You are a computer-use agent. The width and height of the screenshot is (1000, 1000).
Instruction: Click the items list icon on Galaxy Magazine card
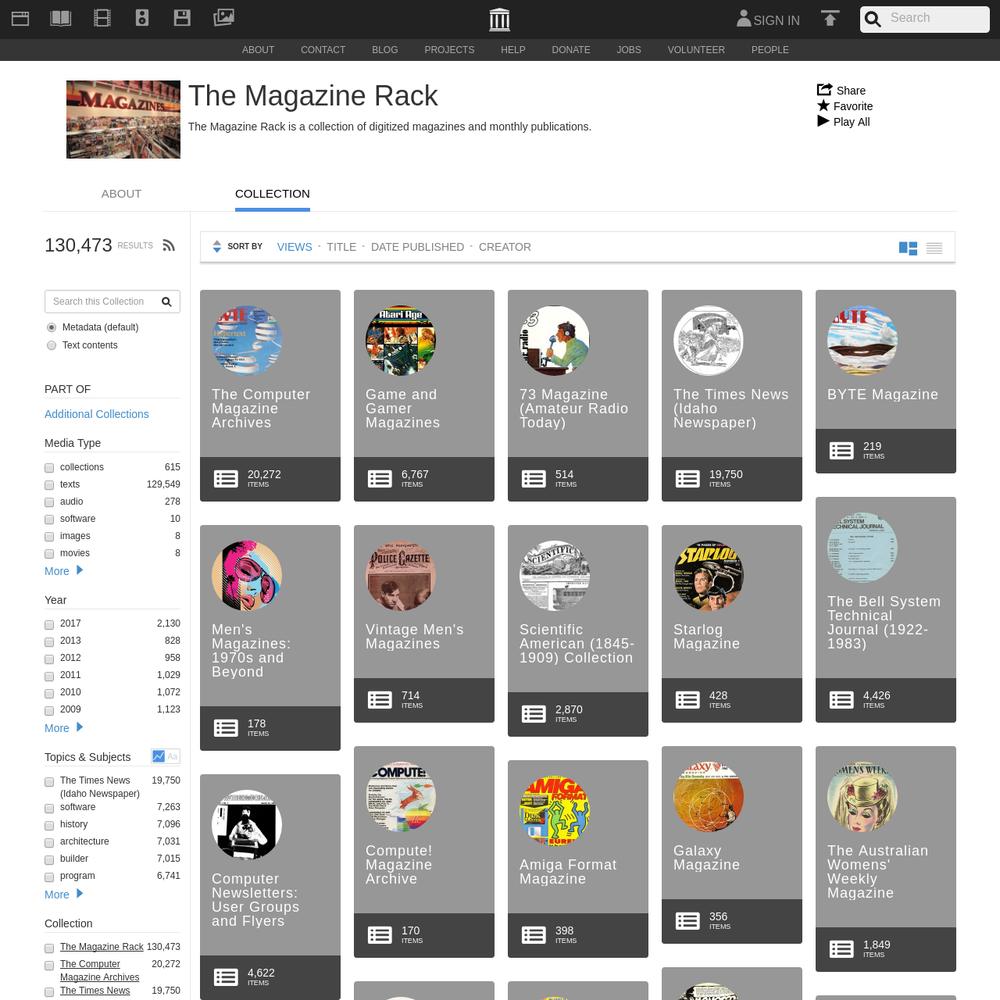688,922
